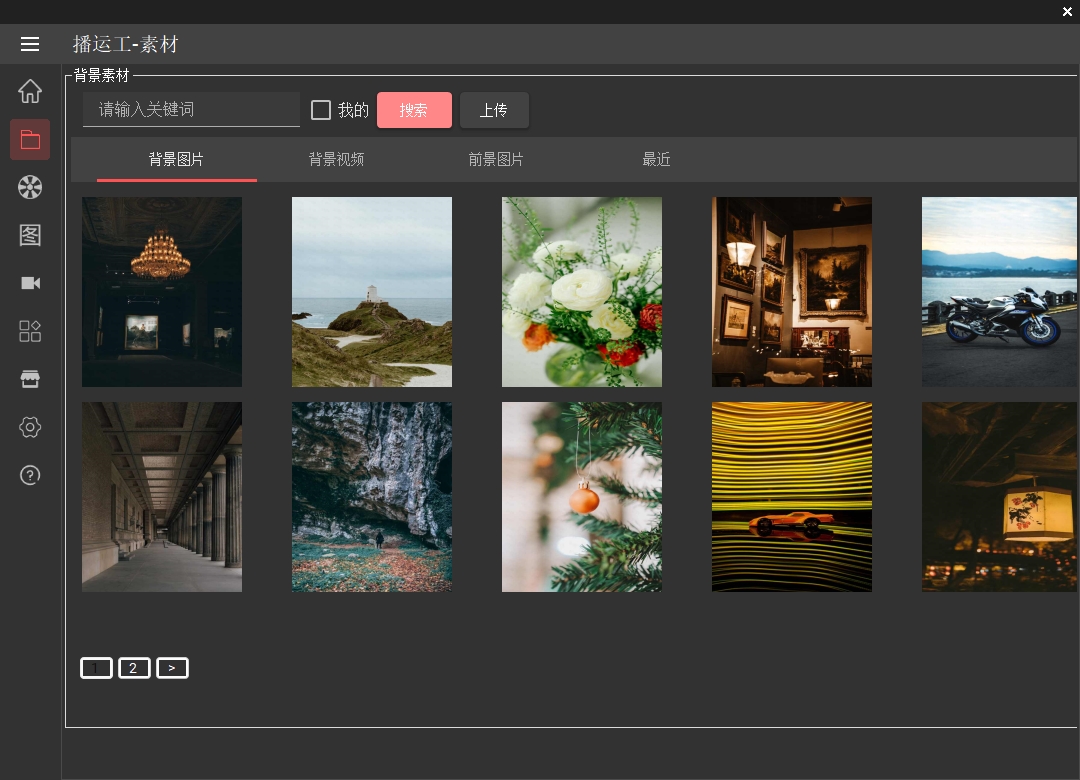This screenshot has width=1080, height=780.
Task: Toggle the 我的 checkbox
Action: (321, 110)
